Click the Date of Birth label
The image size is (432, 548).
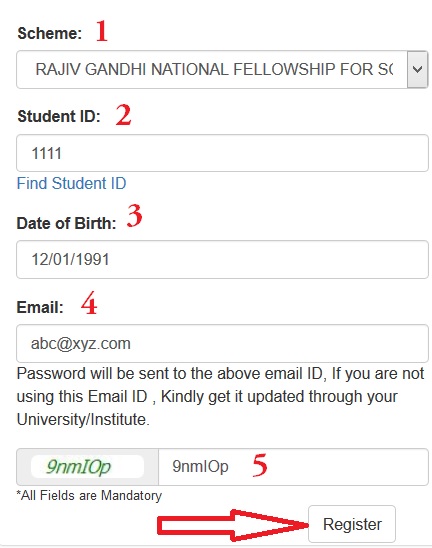(66, 223)
